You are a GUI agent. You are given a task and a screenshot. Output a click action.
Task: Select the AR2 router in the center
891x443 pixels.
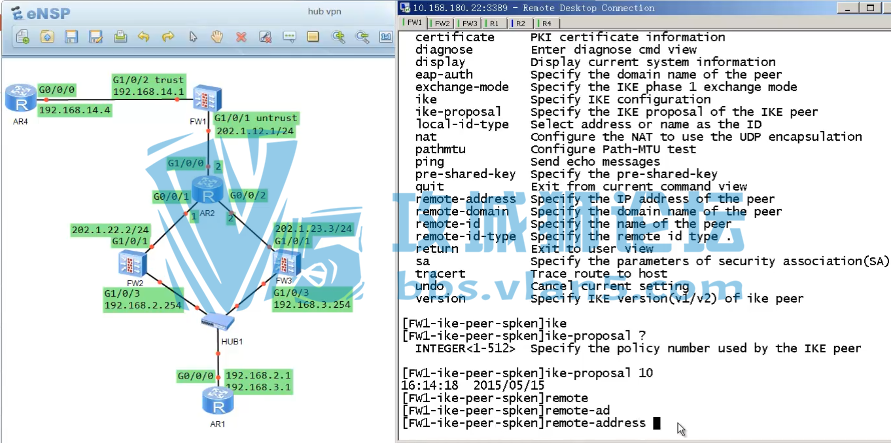(207, 190)
